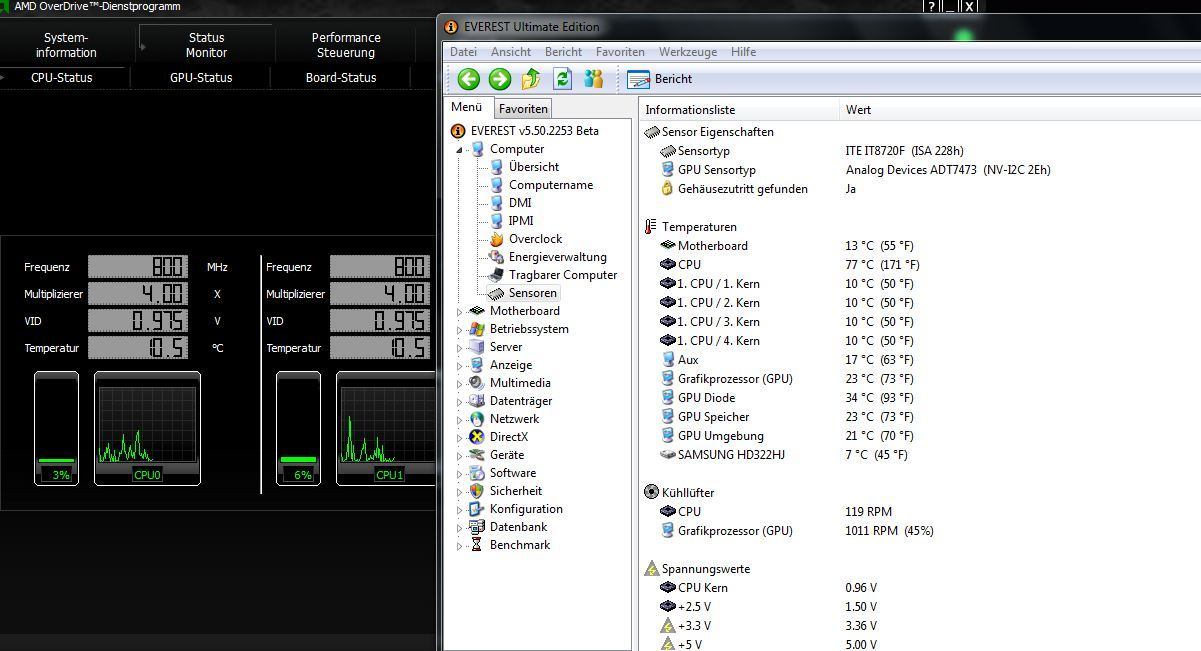
Task: Select CPU-Status subtab in AMD OverDrive
Action: (x=62, y=78)
